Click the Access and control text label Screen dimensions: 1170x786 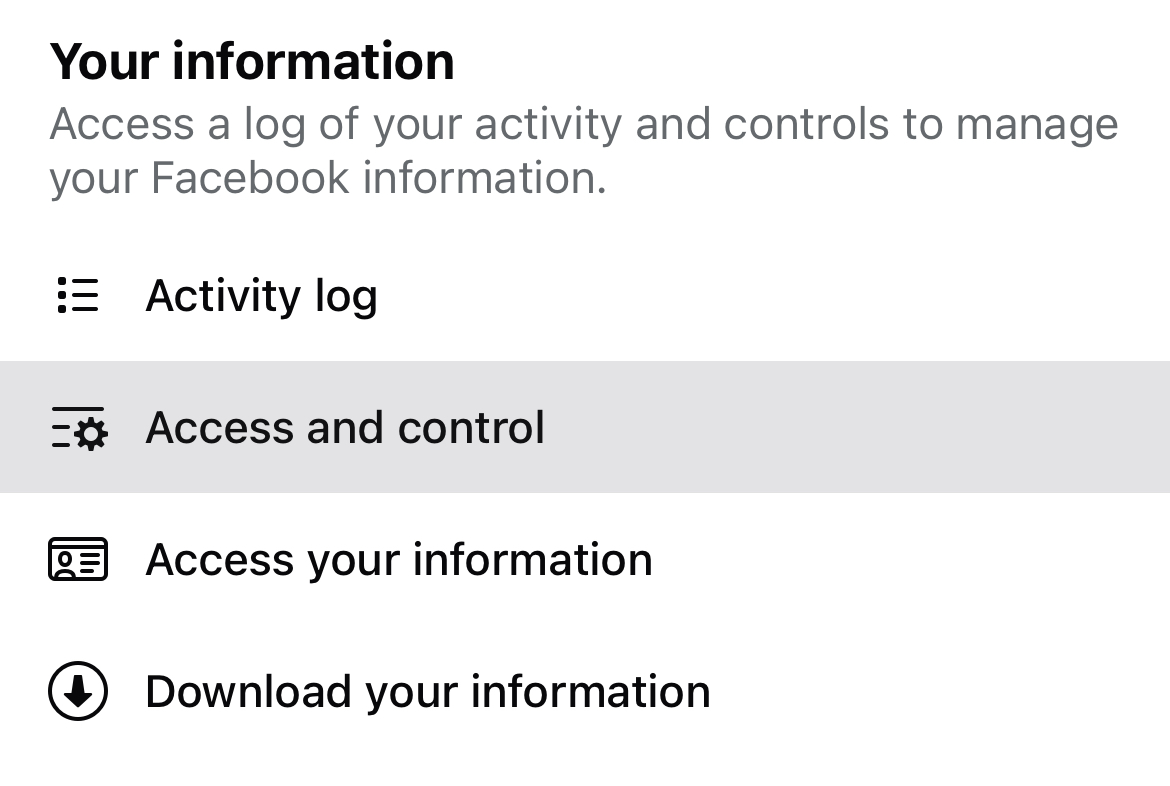[345, 427]
